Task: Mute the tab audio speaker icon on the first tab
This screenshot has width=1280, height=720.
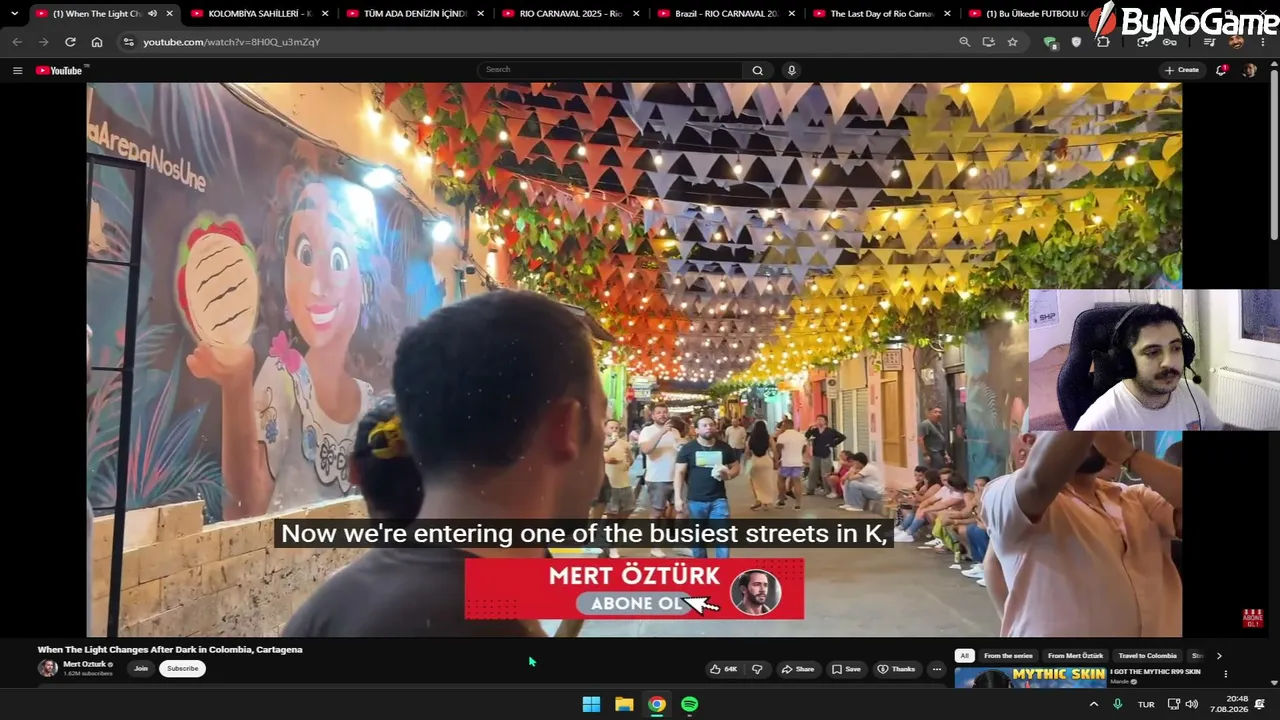Action: click(x=152, y=14)
